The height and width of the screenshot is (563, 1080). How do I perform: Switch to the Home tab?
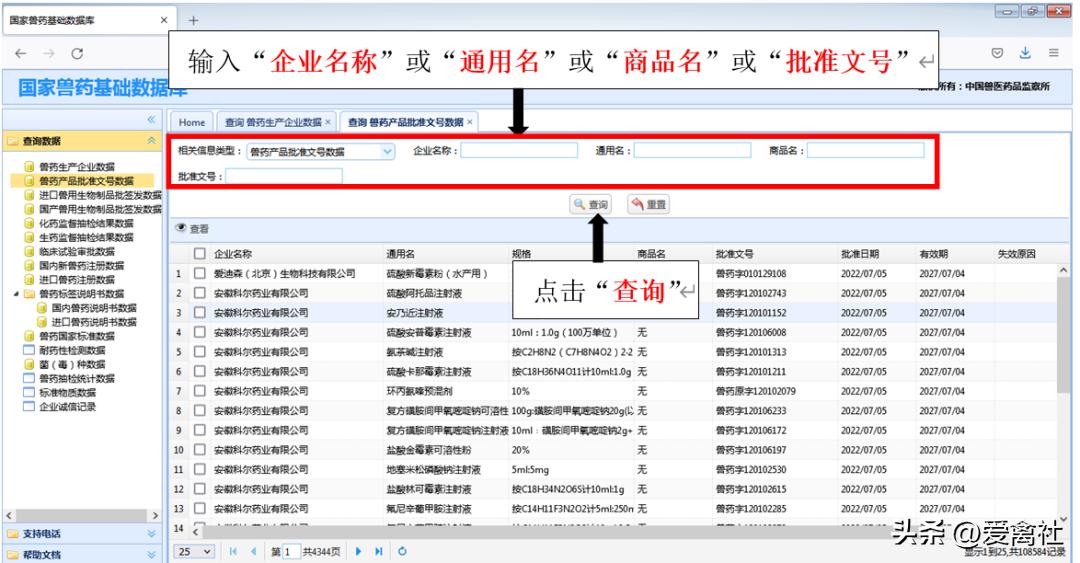click(192, 122)
